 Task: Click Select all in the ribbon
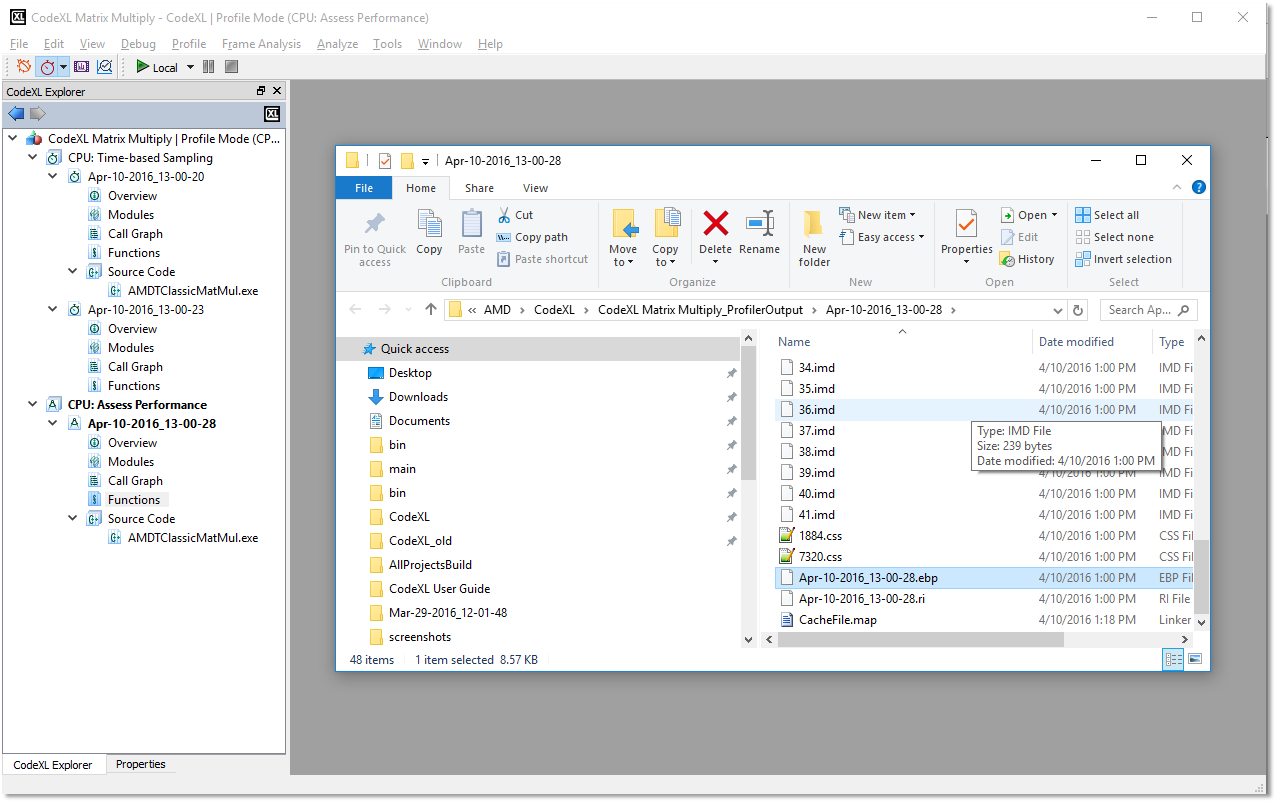point(1107,215)
